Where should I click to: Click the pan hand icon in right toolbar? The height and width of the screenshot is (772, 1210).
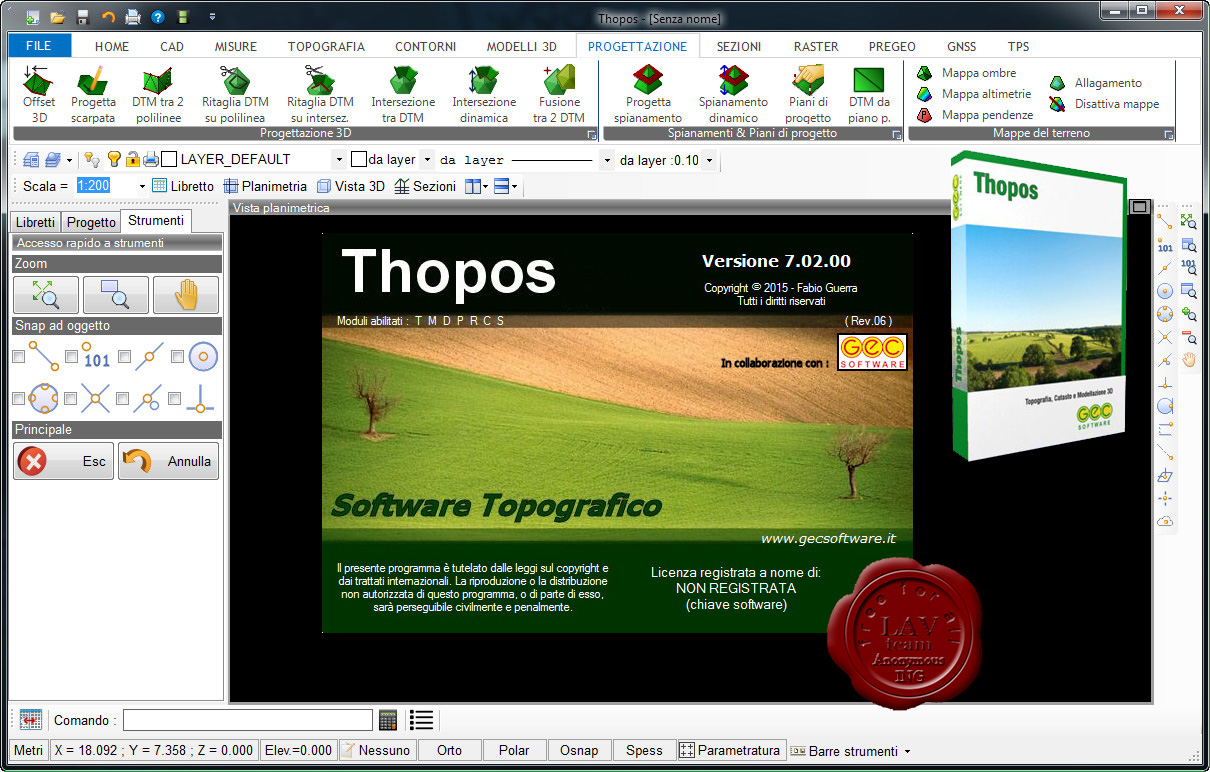coord(1189,360)
